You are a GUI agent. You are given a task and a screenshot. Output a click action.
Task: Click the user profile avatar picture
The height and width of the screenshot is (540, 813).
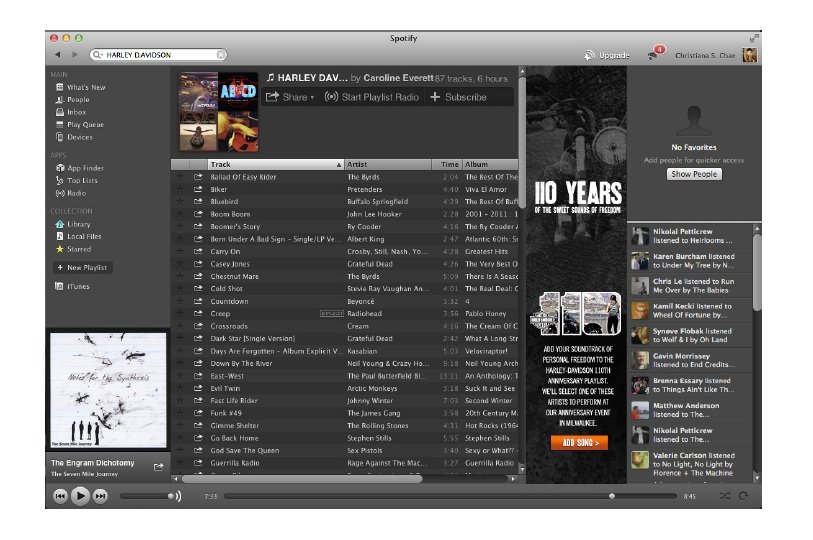(749, 55)
